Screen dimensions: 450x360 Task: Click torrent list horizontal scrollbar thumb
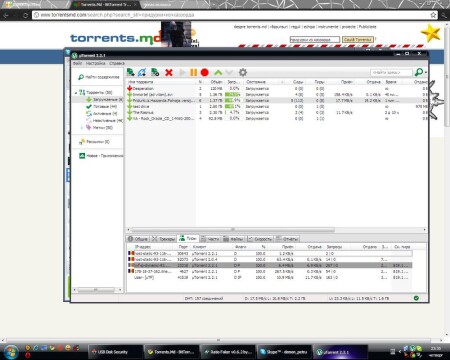(x=233, y=230)
